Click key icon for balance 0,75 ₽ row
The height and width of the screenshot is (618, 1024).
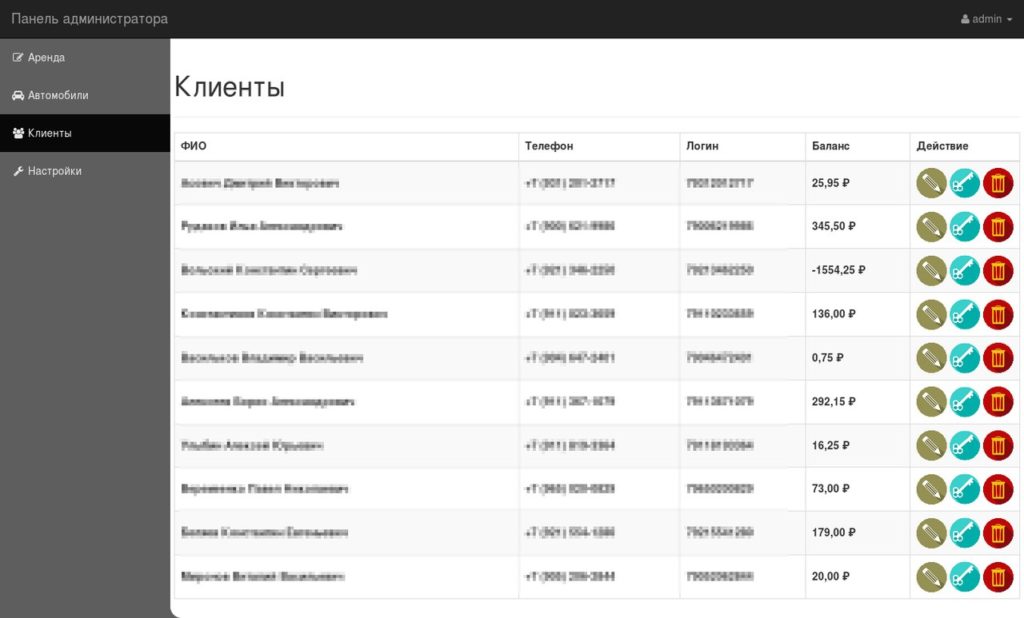pos(965,359)
